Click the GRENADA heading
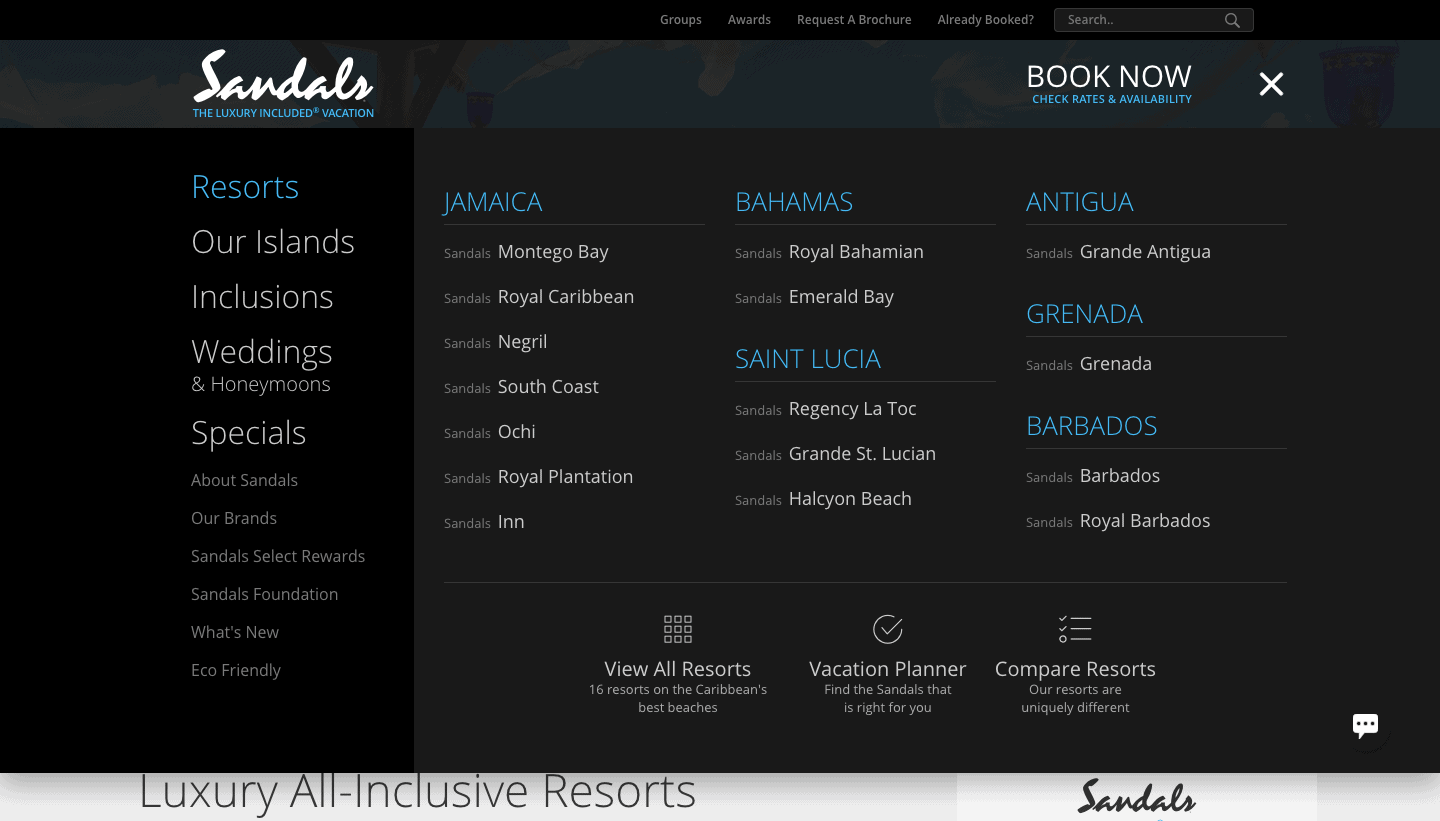This screenshot has height=821, width=1440. (x=1084, y=314)
